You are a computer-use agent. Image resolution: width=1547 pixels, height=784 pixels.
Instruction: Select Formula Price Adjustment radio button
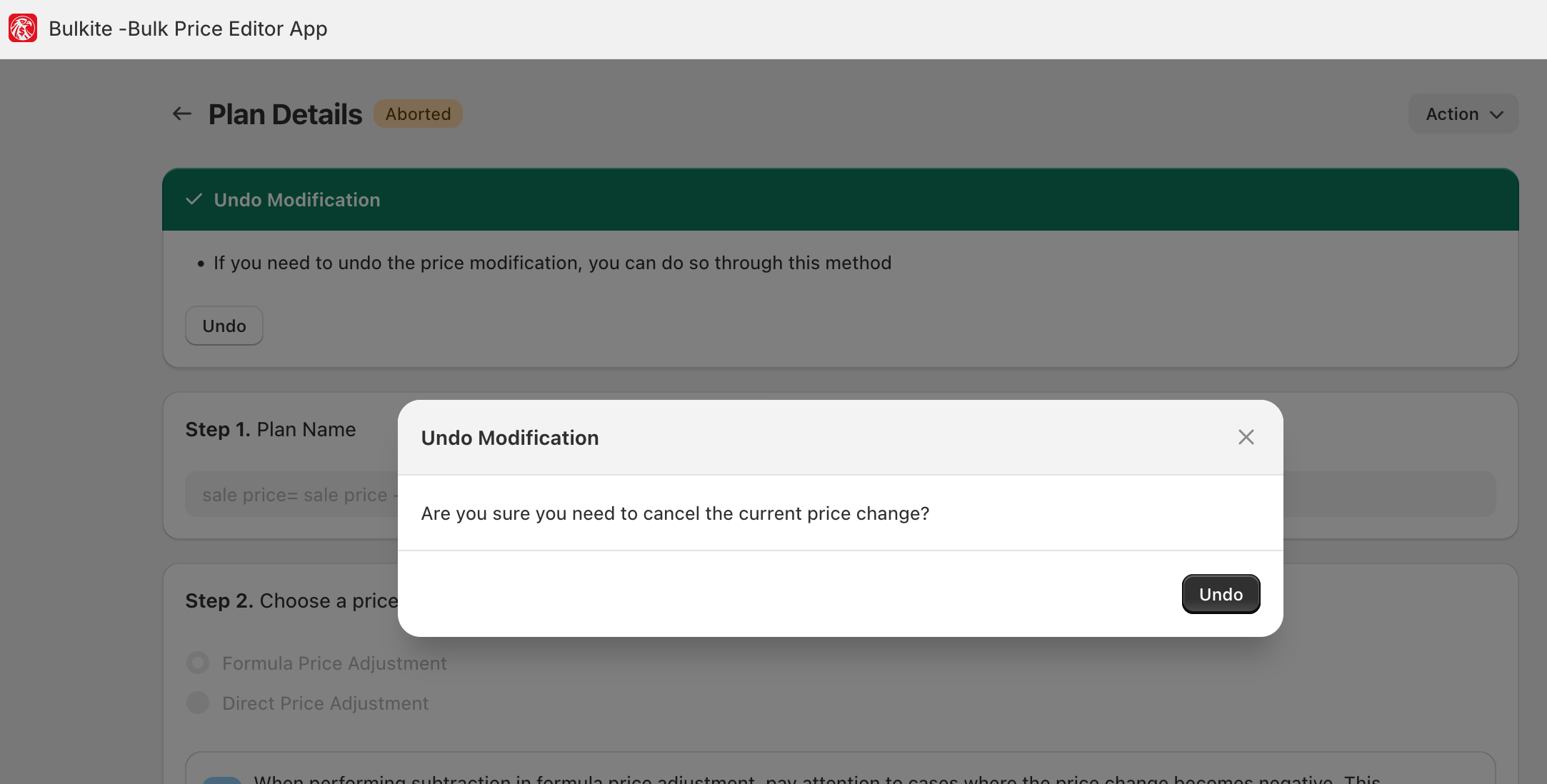(x=198, y=663)
